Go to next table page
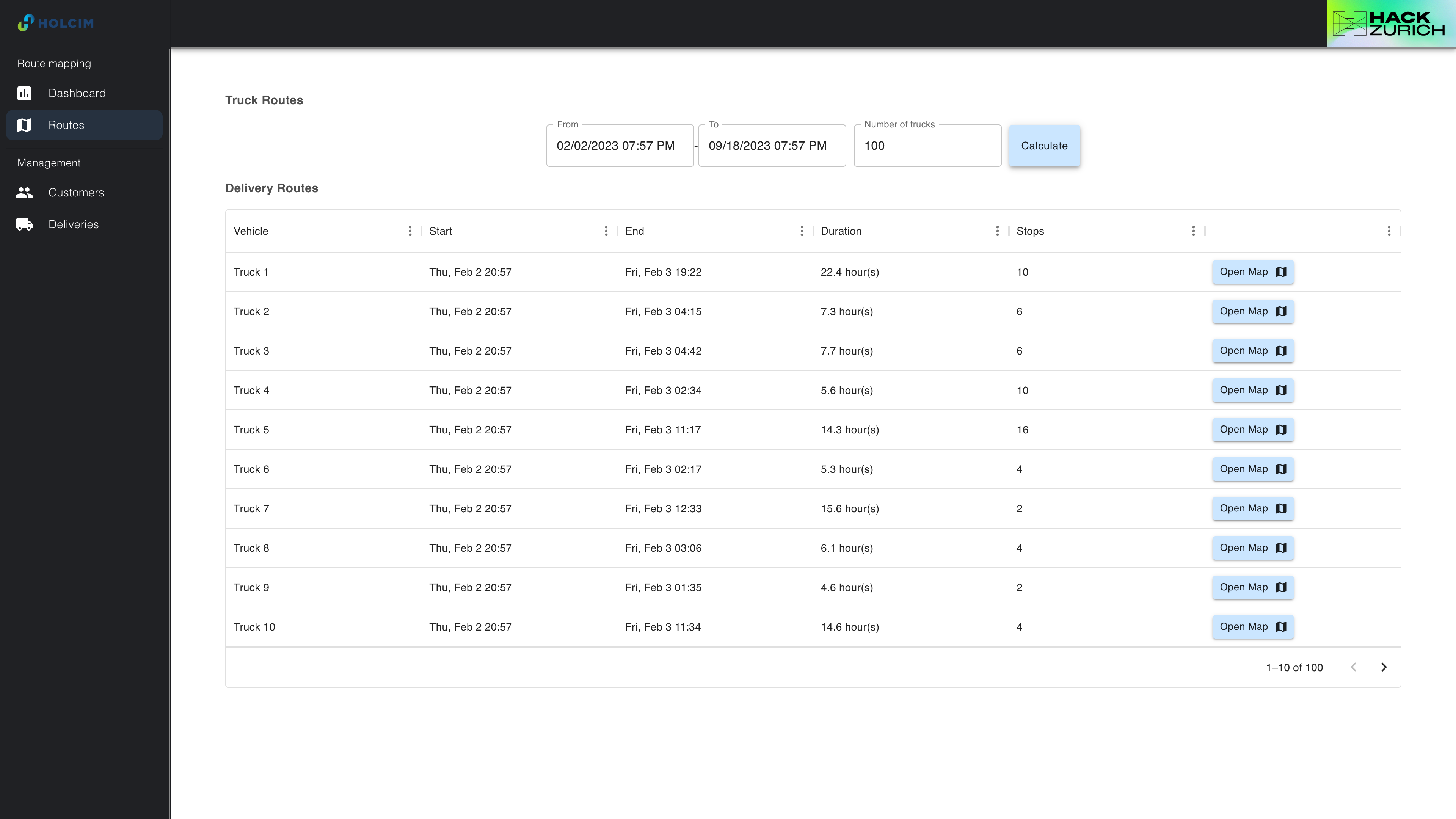Viewport: 1456px width, 819px height. pyautogui.click(x=1384, y=667)
